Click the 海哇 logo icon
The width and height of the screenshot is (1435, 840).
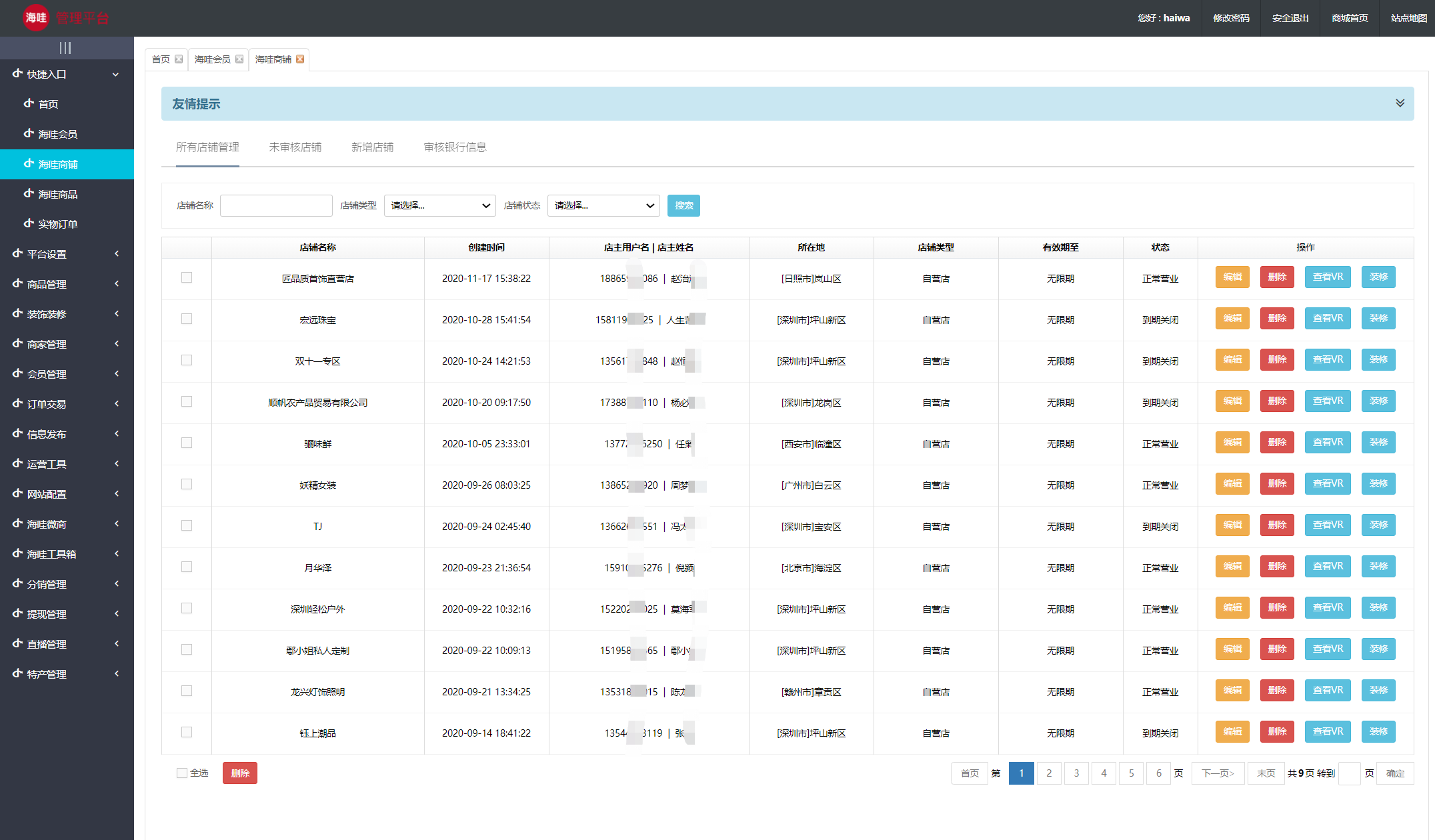36,17
